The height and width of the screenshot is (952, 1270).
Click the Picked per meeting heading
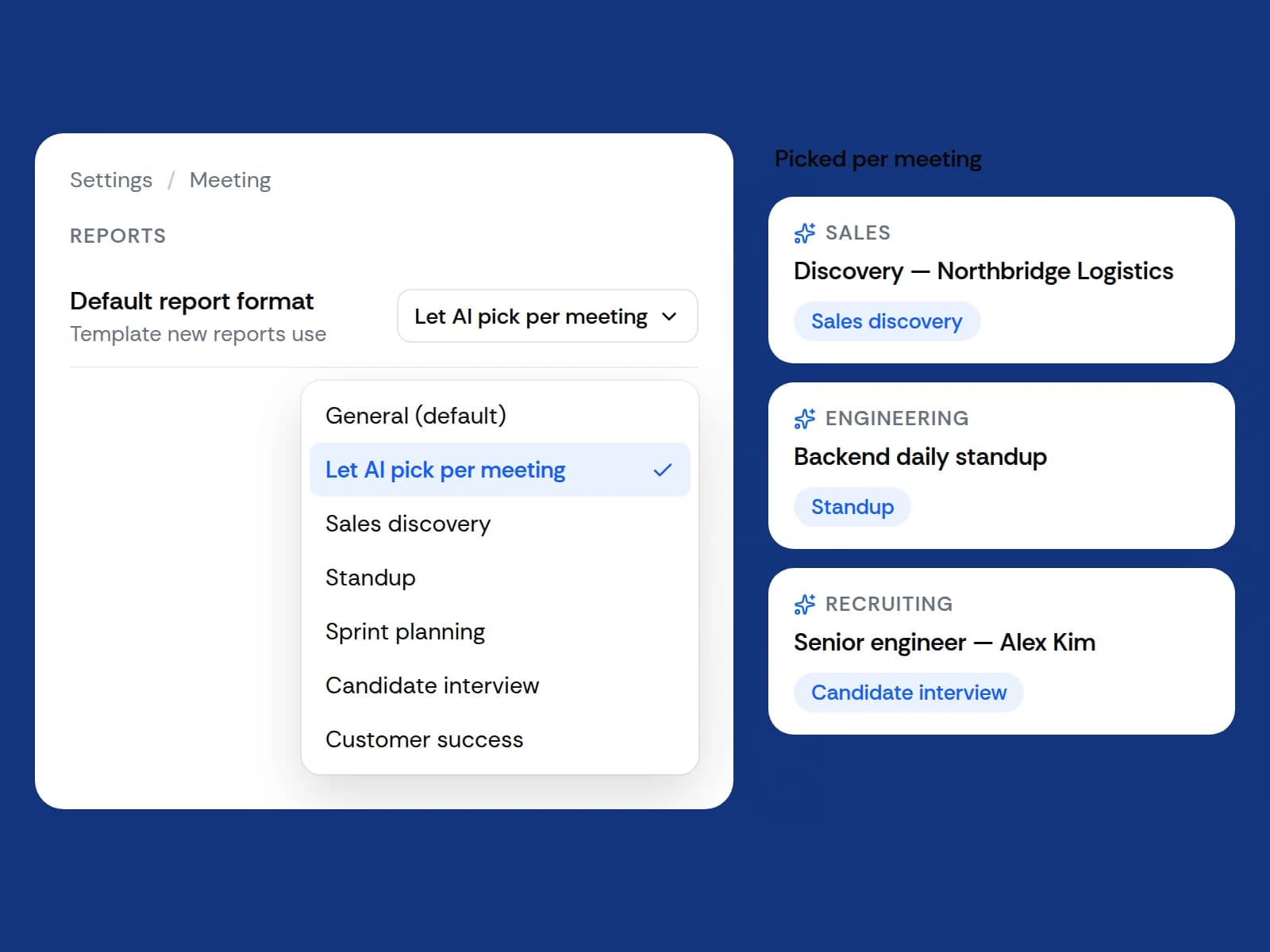pyautogui.click(x=878, y=159)
